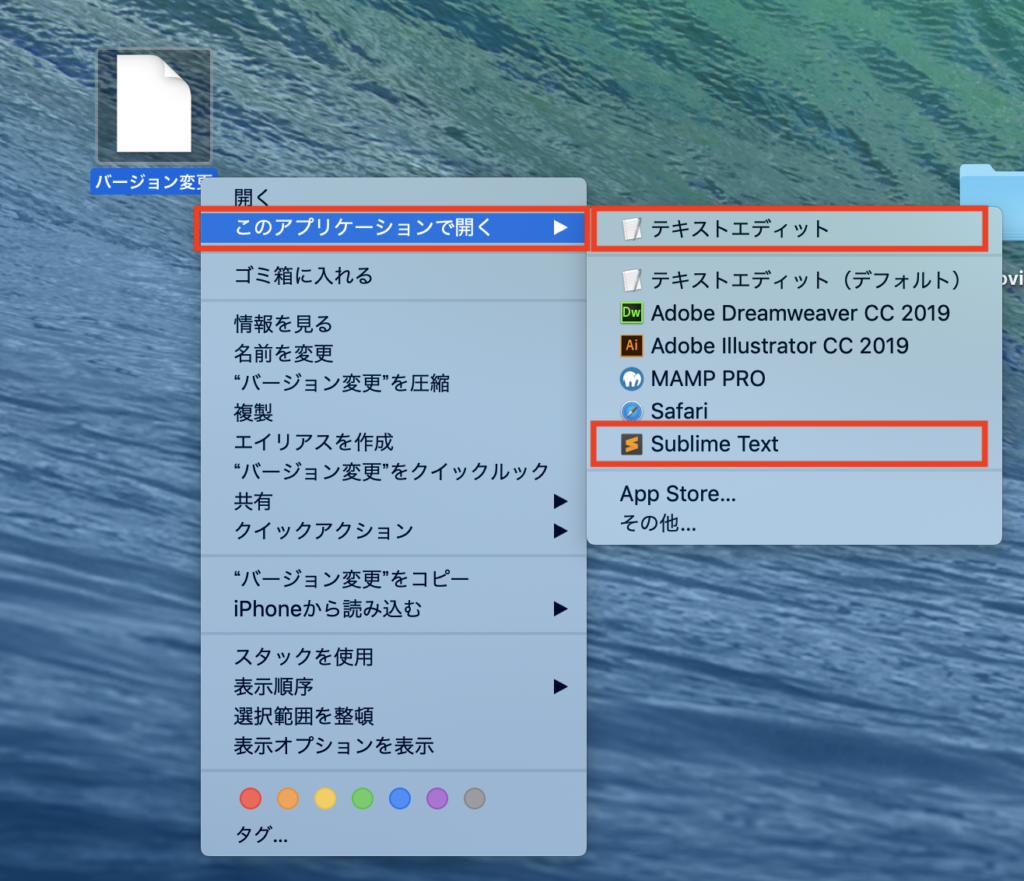1024x881 pixels.
Task: Open file with Adobe Illustrator CC 2019
Action: pos(795,345)
